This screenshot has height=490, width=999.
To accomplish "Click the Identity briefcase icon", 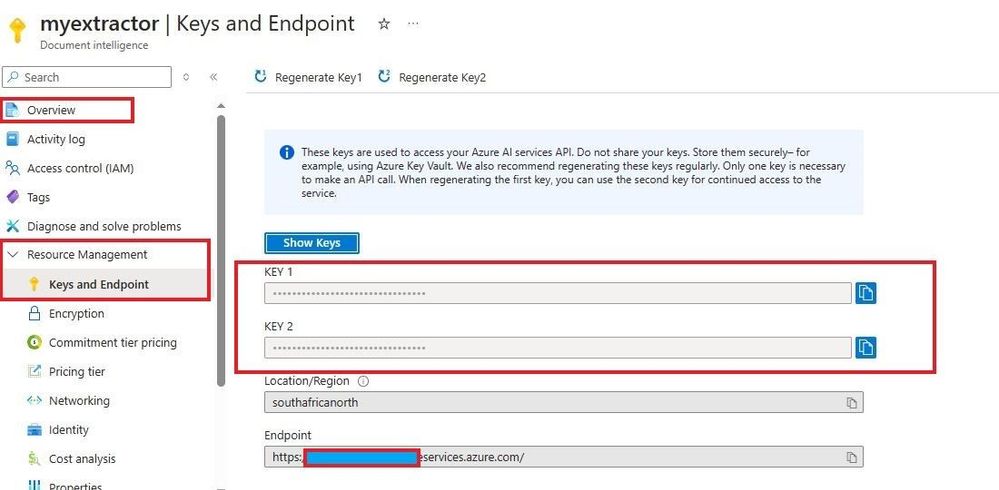I will 34,429.
